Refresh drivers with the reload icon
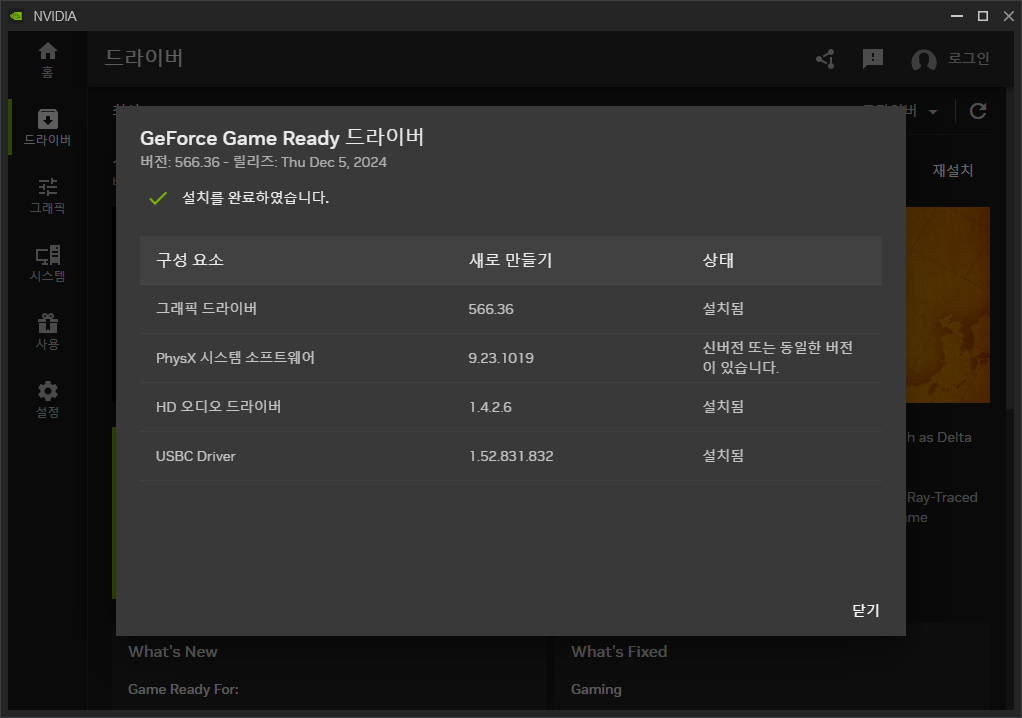This screenshot has height=718, width=1022. pyautogui.click(x=978, y=111)
